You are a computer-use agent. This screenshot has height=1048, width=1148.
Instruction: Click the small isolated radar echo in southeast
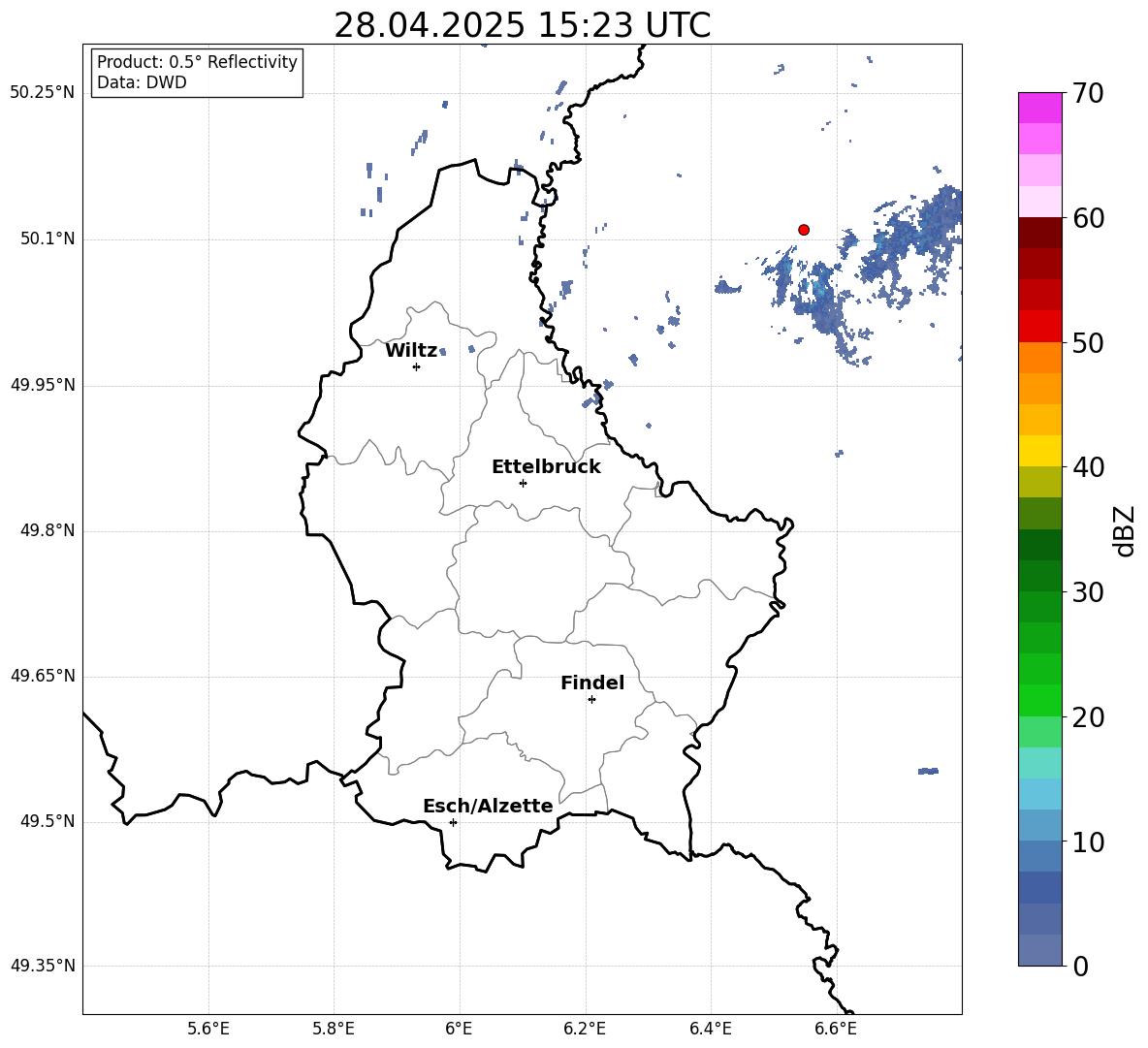coord(928,771)
